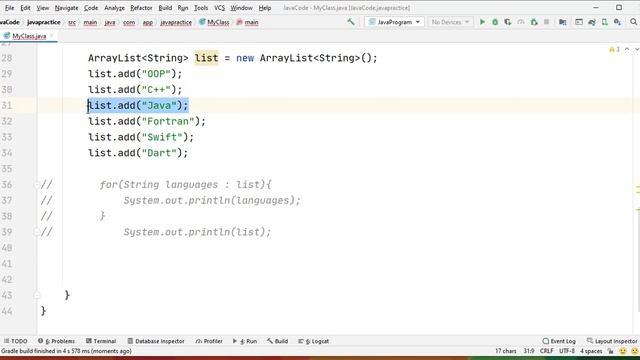Open the Help menu
The image size is (640, 360).
click(264, 8)
